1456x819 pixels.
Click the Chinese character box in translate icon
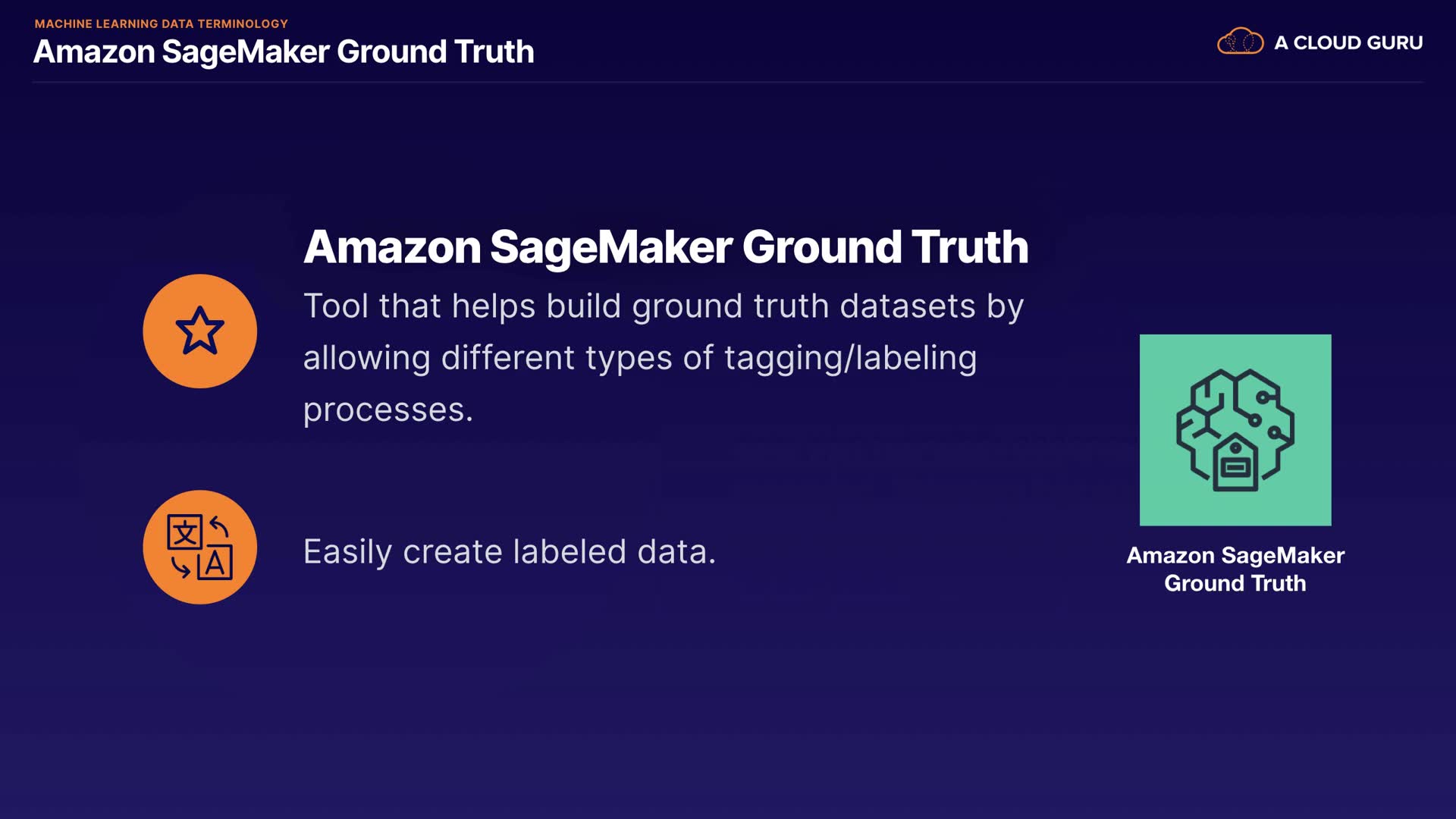184,532
